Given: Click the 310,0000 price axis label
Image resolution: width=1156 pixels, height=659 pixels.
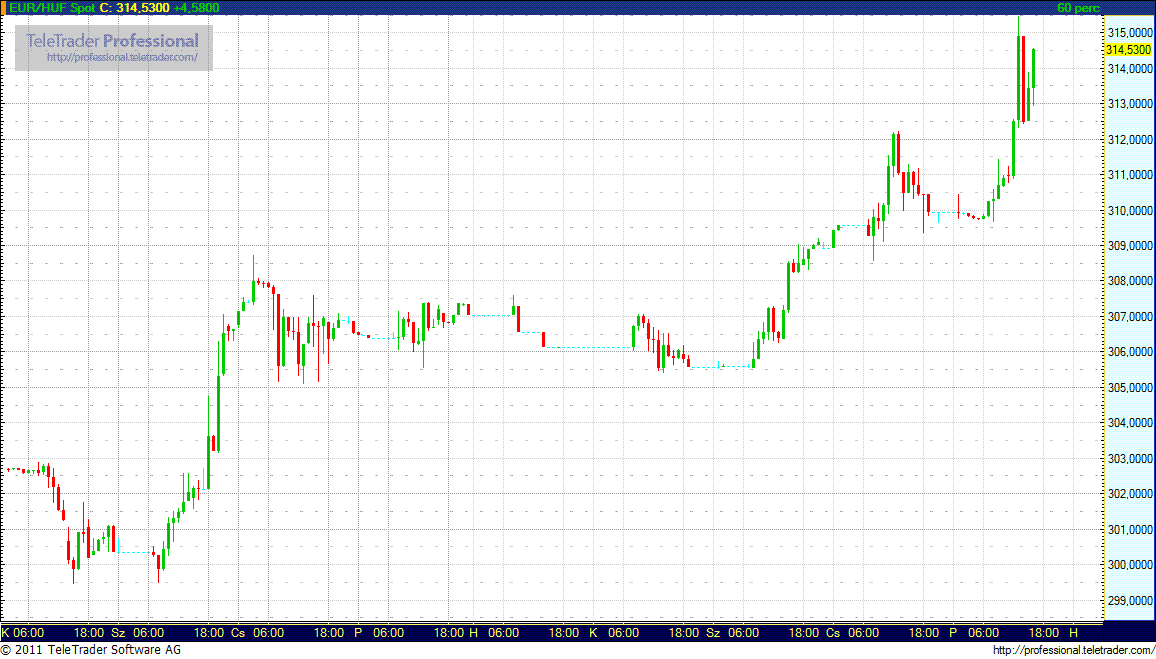Looking at the screenshot, I should [1129, 211].
